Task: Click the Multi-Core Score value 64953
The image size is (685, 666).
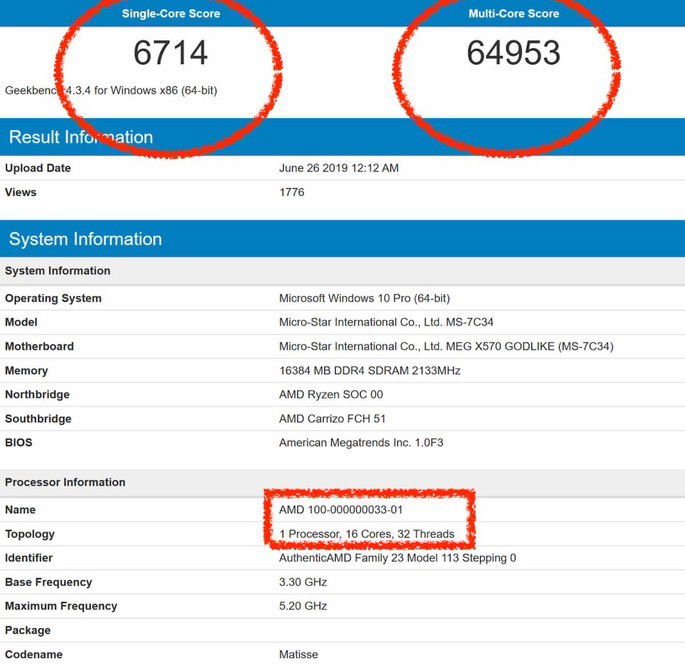Action: (513, 53)
